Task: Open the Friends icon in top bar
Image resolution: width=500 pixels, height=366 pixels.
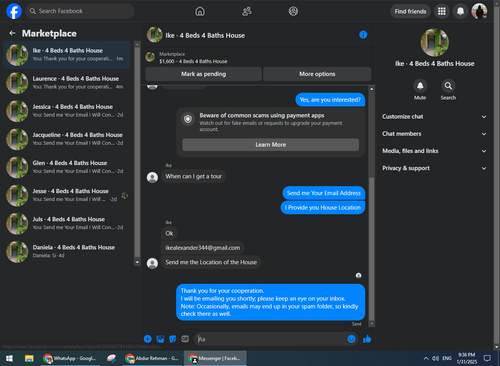Action: (247, 11)
